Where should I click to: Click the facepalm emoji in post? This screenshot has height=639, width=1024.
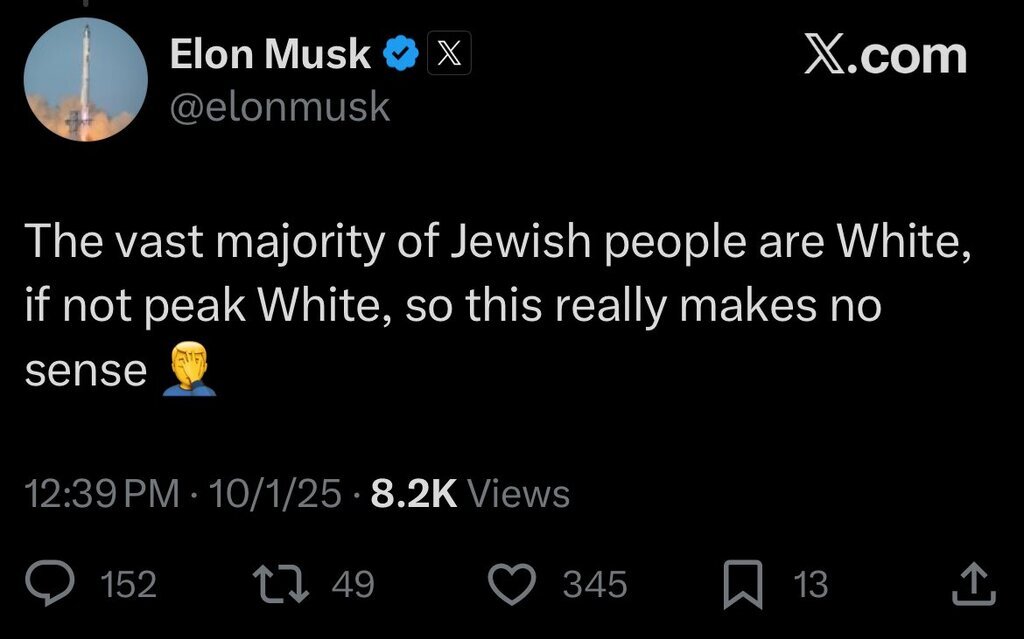click(x=188, y=371)
